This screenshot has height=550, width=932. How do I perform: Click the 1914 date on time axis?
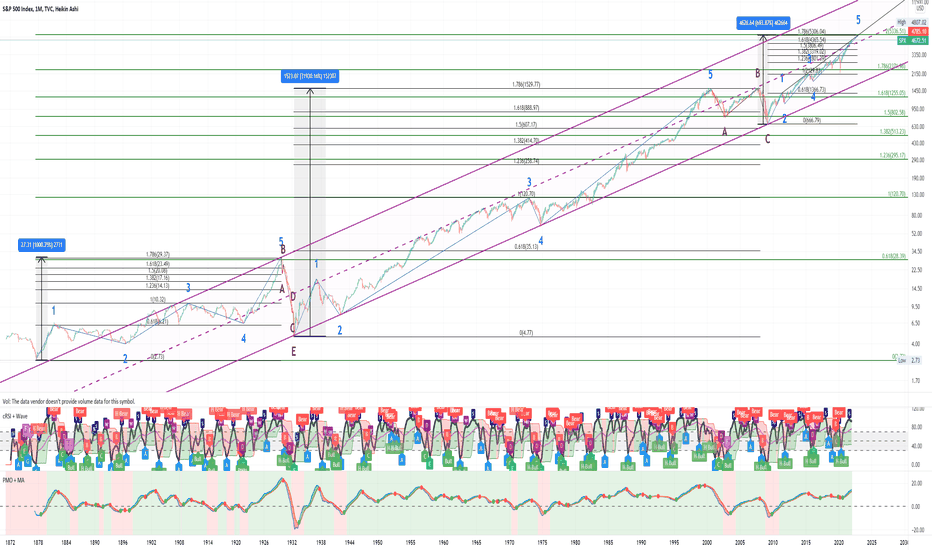tap(207, 543)
